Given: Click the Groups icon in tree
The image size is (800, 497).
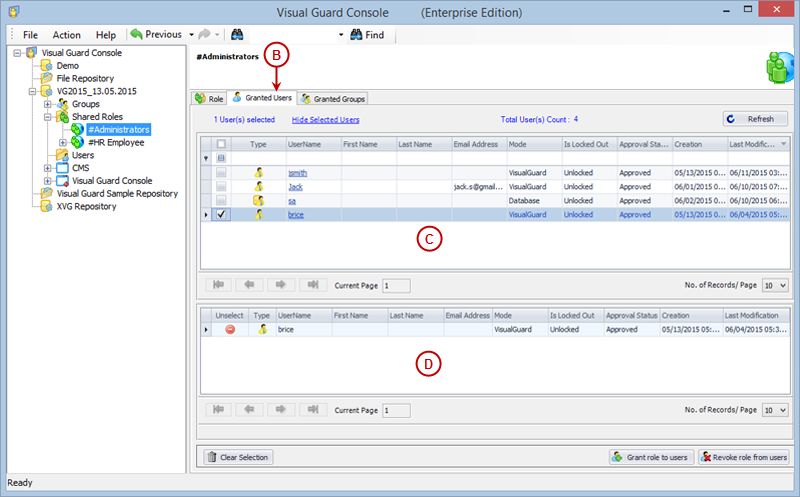Looking at the screenshot, I should 62,104.
